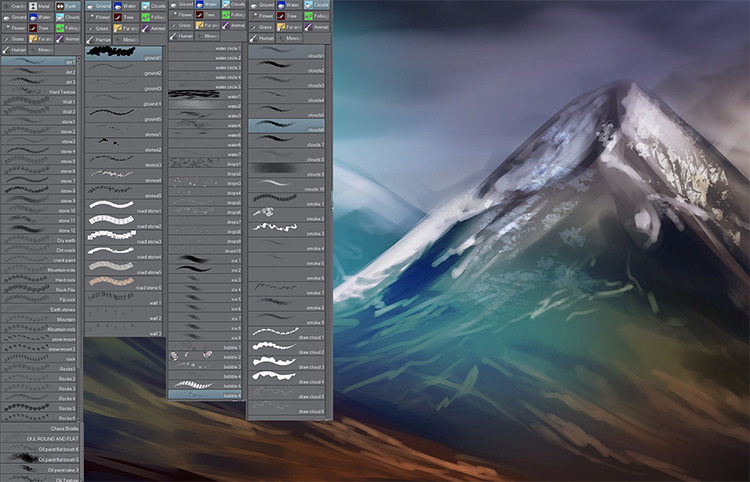The height and width of the screenshot is (482, 750).
Task: Select the Metal brush category
Action: tap(40, 6)
